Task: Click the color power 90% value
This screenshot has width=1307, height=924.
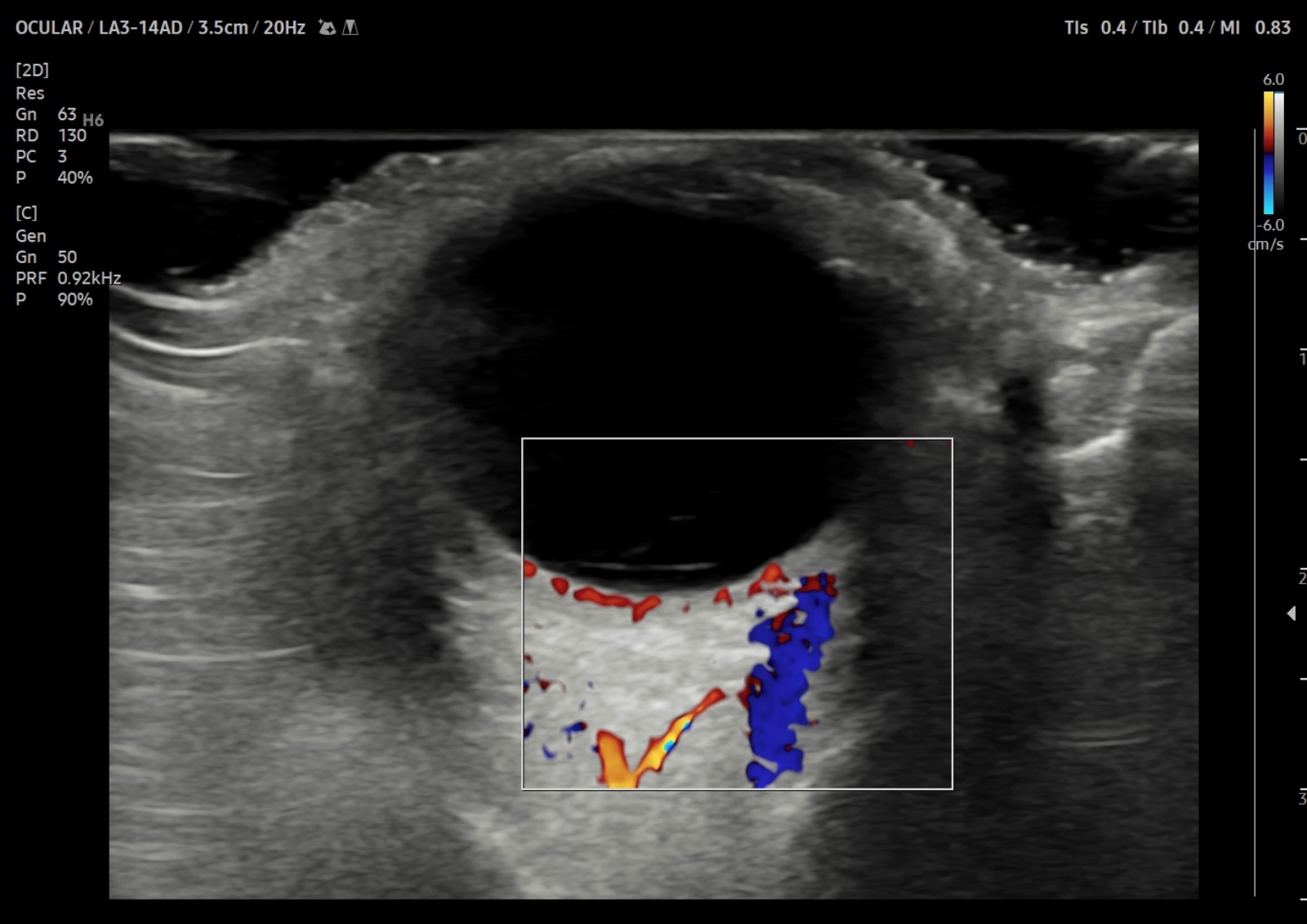Action: pyautogui.click(x=74, y=300)
